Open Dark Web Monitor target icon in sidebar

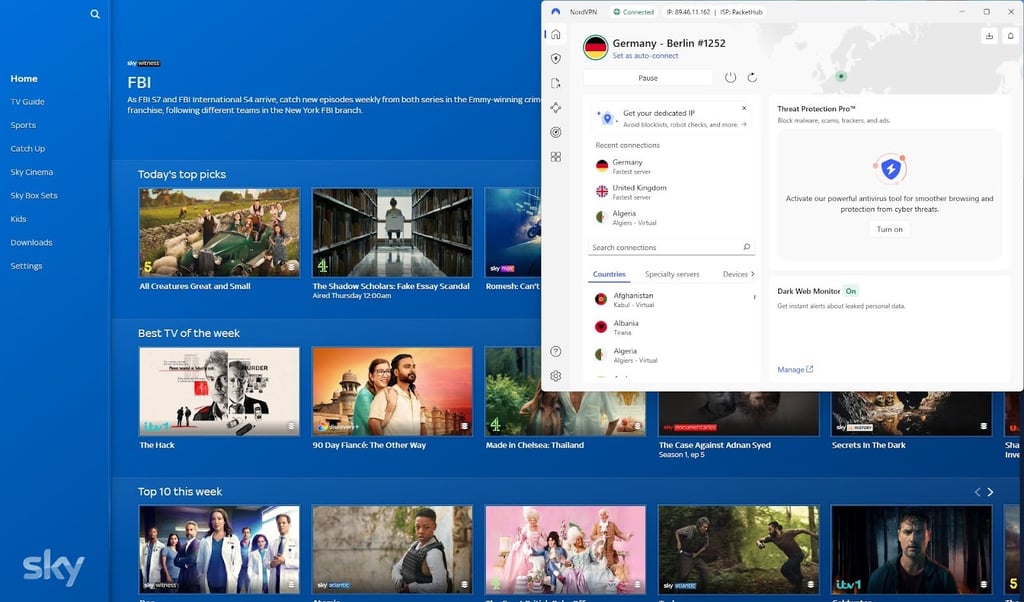point(556,133)
